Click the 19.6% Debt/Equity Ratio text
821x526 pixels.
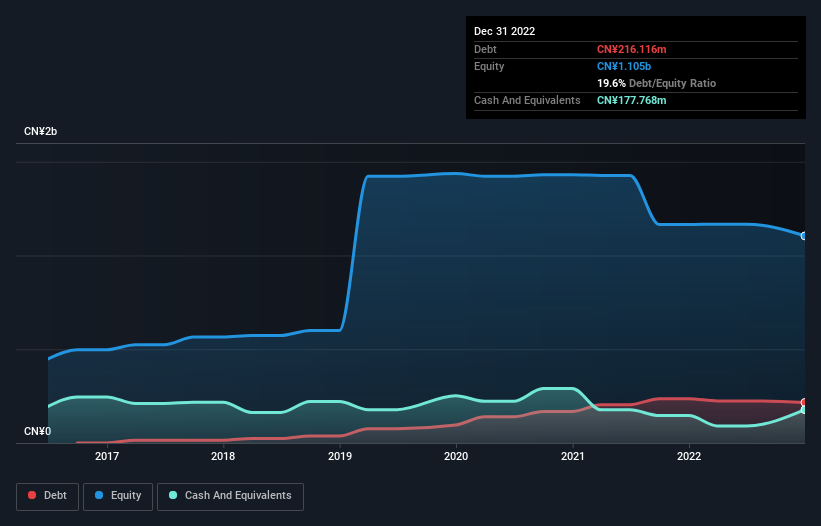click(657, 83)
